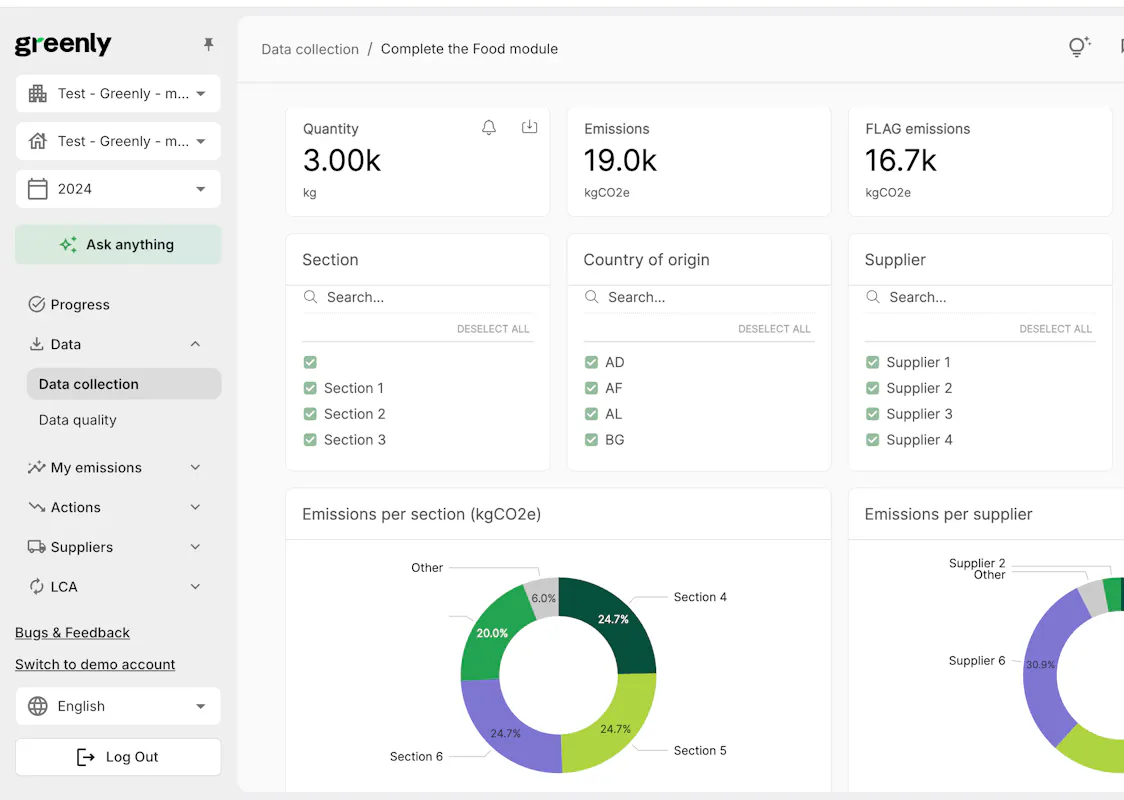1124x800 pixels.
Task: Uncheck the AD country checkbox
Action: (591, 362)
